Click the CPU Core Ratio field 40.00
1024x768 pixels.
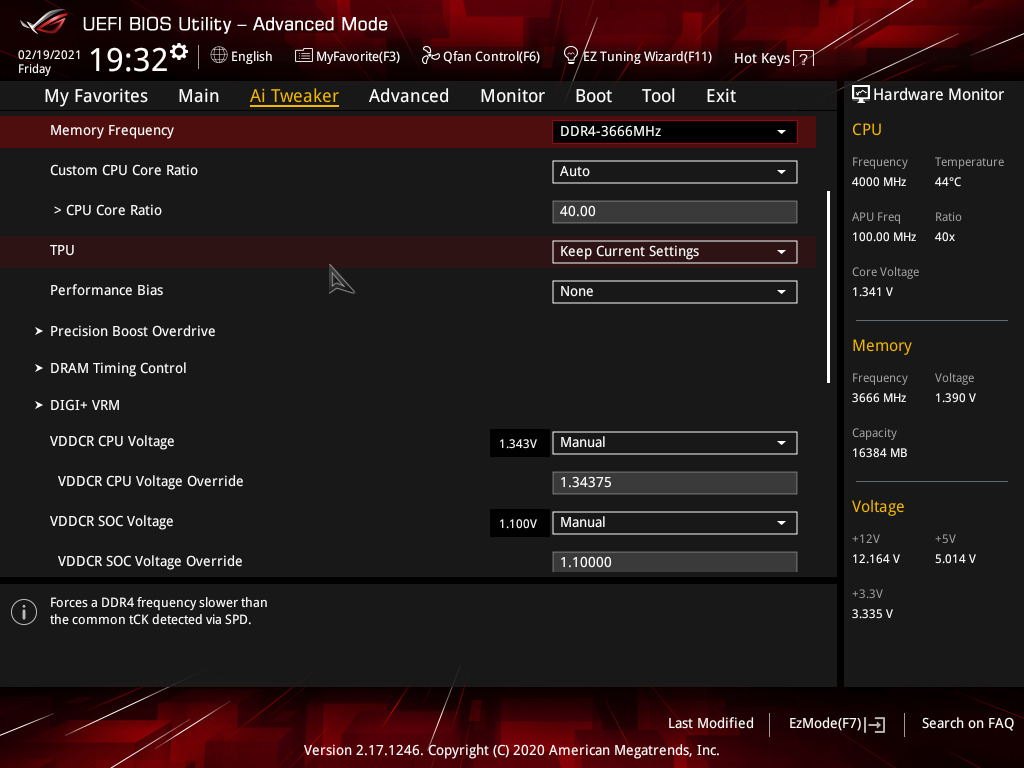click(x=675, y=212)
